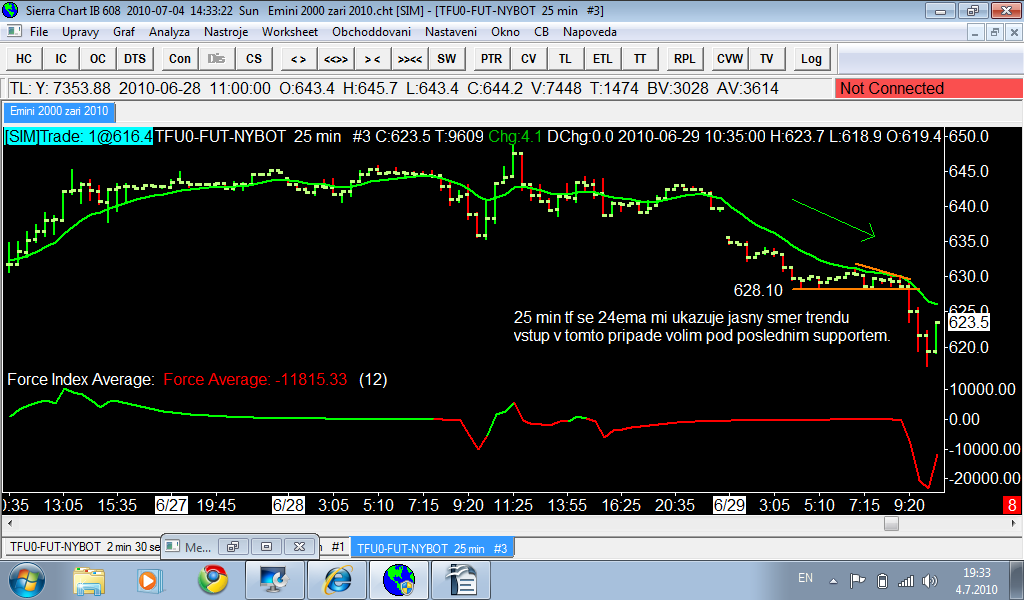Open Windows Explorer from taskbar
1024x600 pixels.
click(89, 580)
